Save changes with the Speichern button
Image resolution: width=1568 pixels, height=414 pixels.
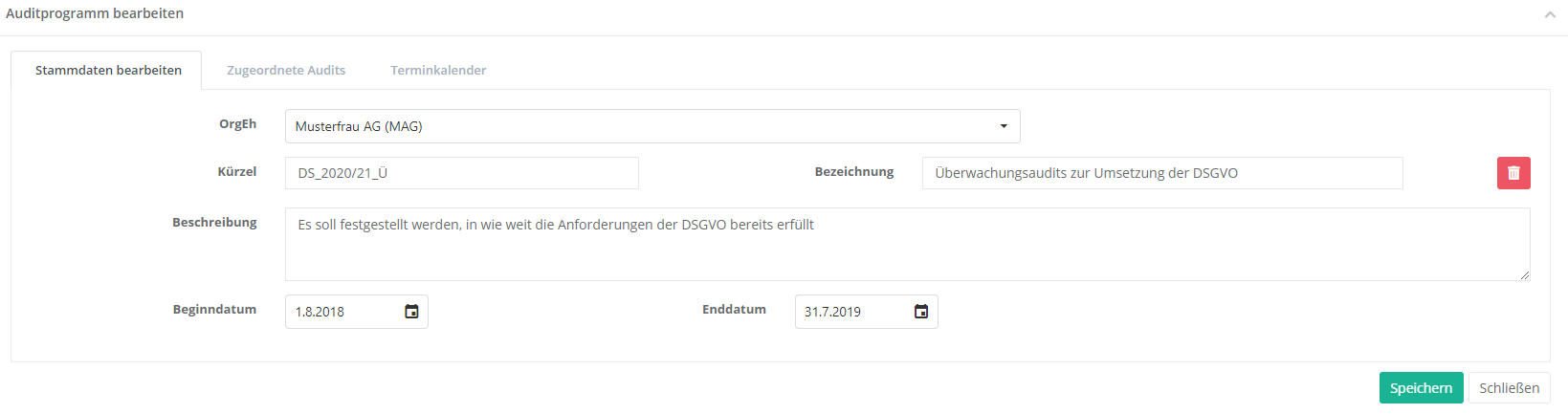[1421, 388]
